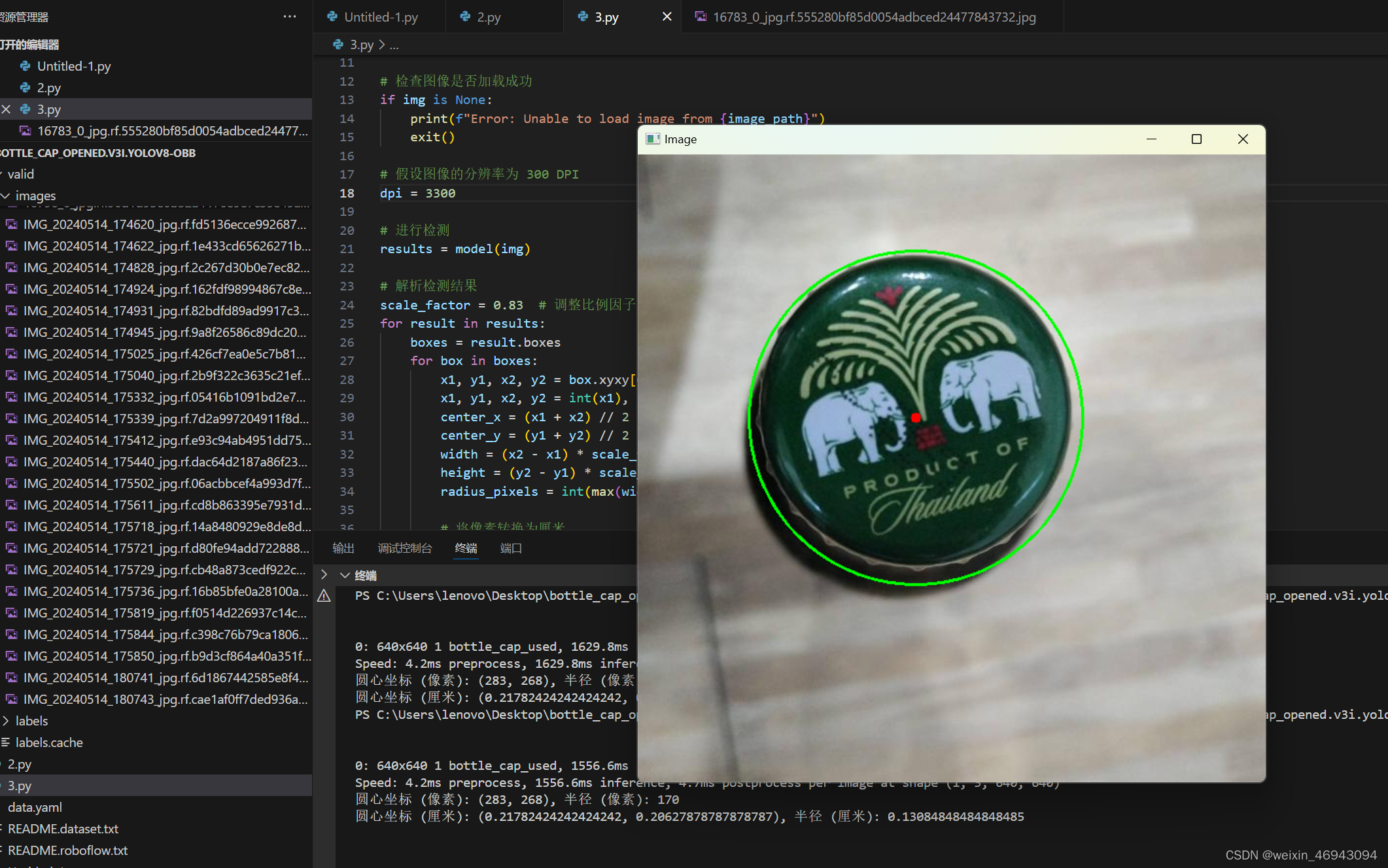Click the red center dot on bottle cap
The image size is (1388, 868).
point(916,417)
